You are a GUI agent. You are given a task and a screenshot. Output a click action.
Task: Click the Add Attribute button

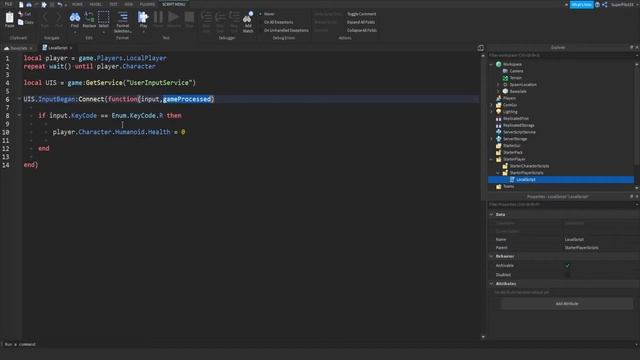567,304
